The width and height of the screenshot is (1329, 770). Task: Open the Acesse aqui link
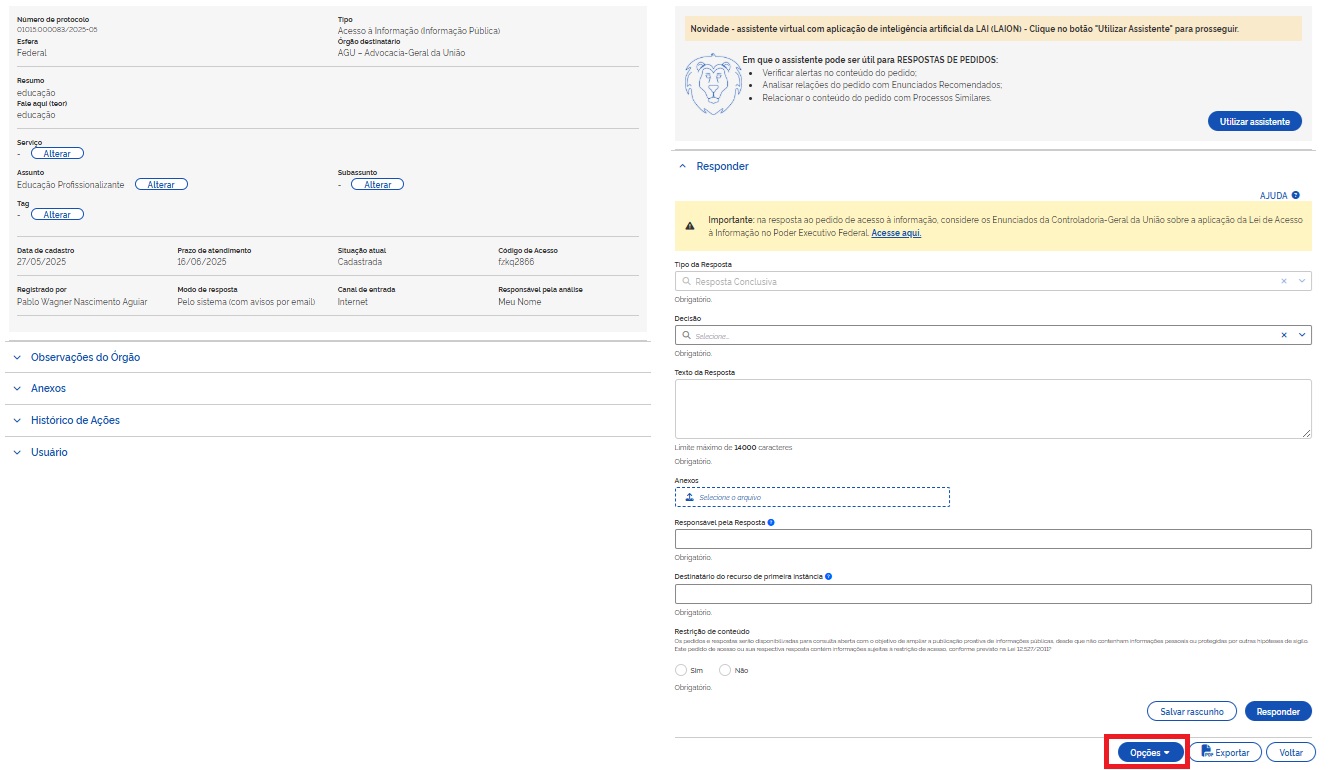[896, 233]
